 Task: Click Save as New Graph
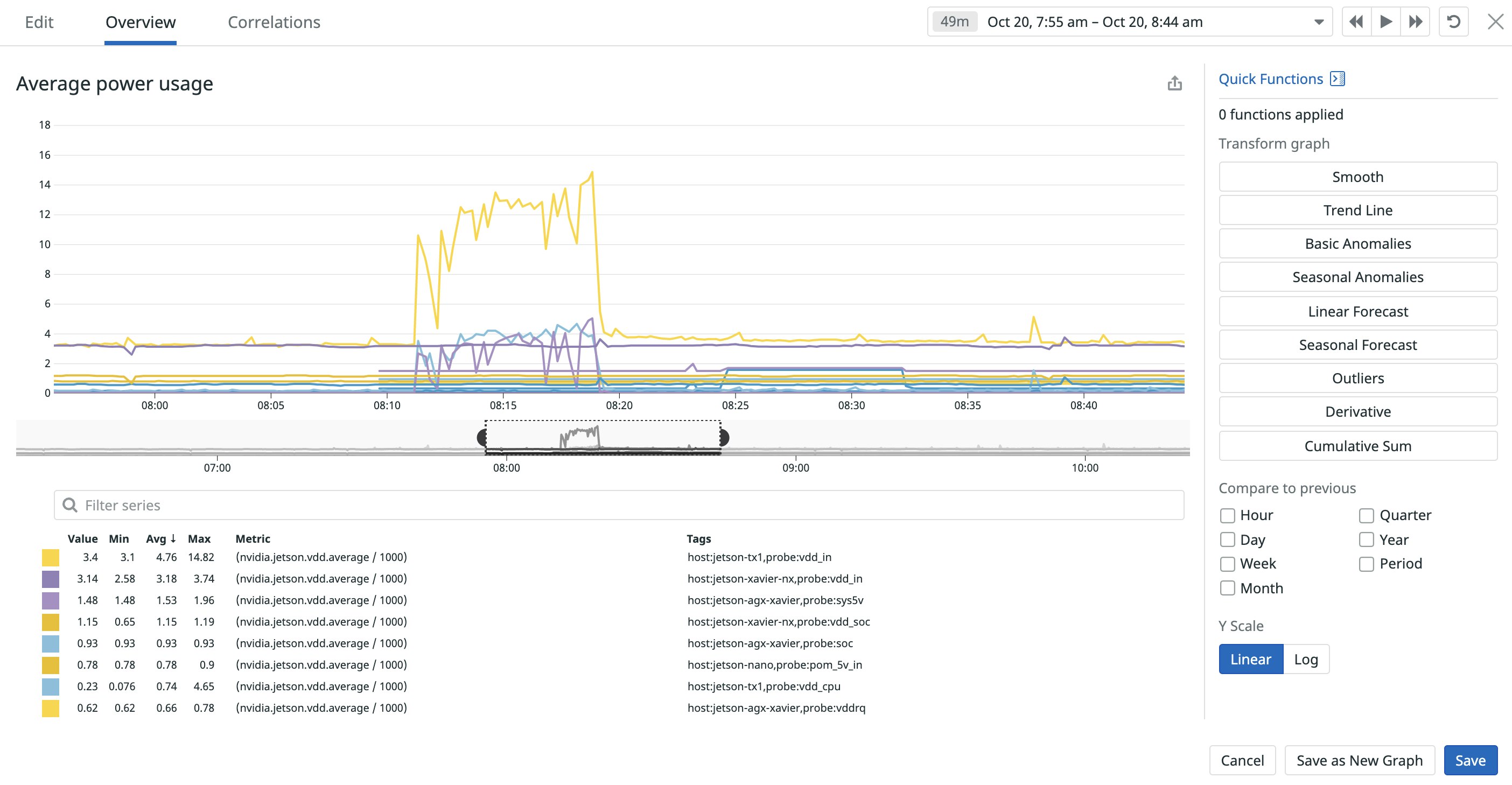[1360, 760]
